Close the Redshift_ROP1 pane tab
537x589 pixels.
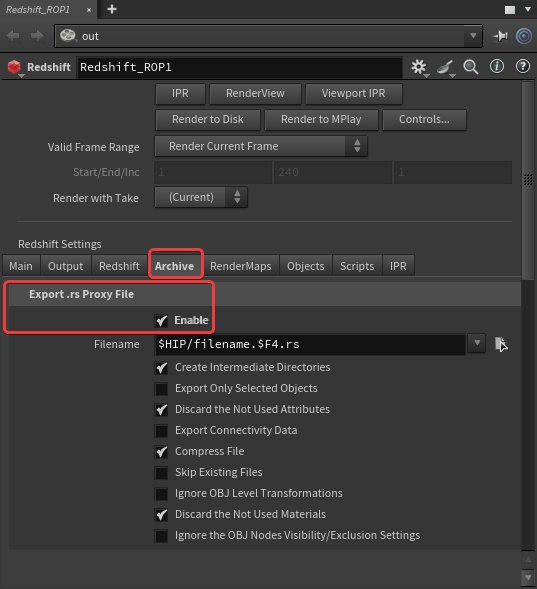tap(89, 10)
